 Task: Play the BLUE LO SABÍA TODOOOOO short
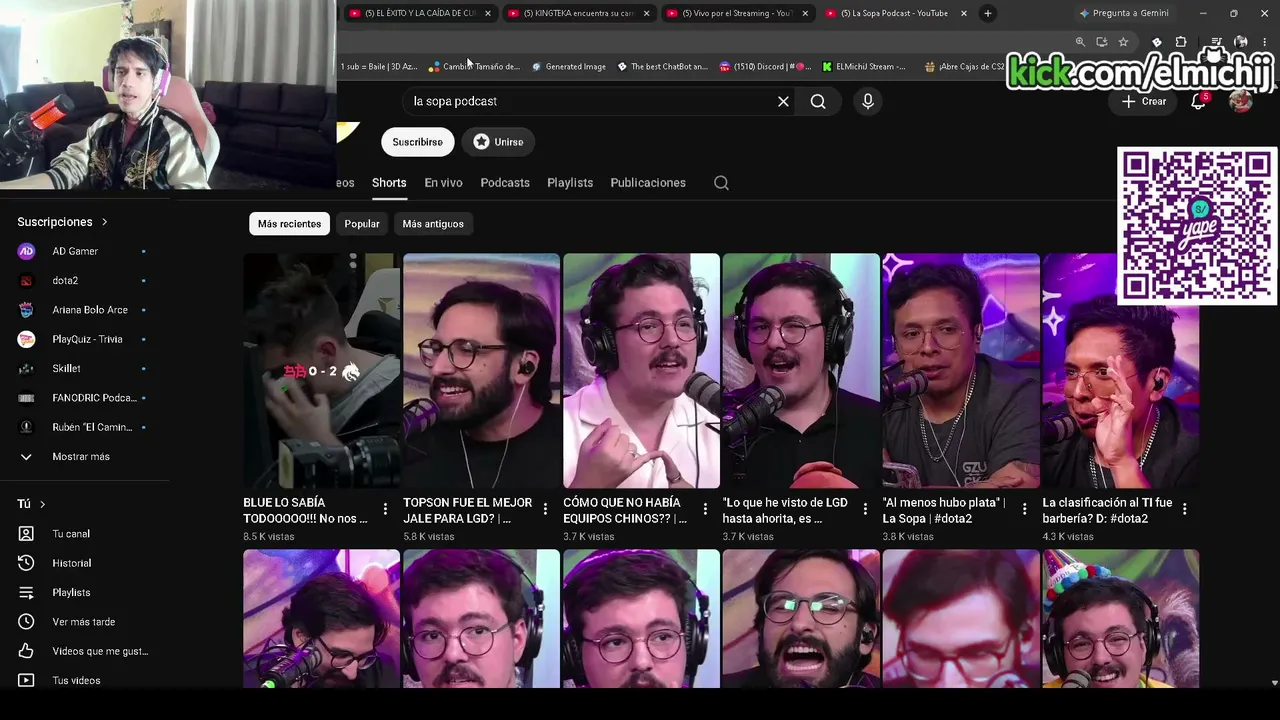click(x=321, y=371)
